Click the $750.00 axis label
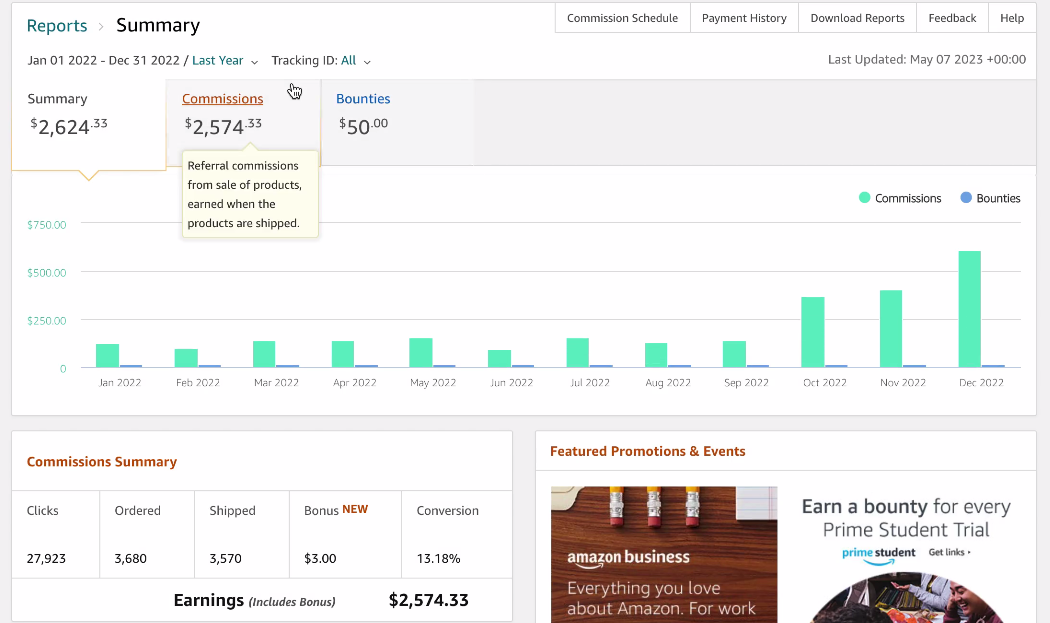Screen dimensions: 1050x623 47,224
